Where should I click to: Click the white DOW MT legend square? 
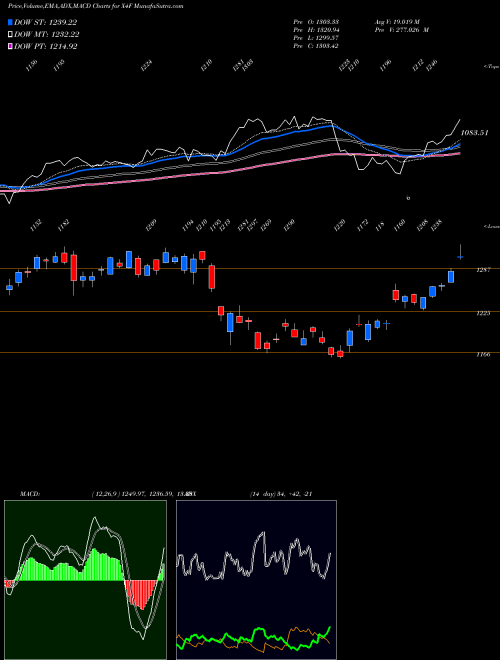click(x=11, y=35)
